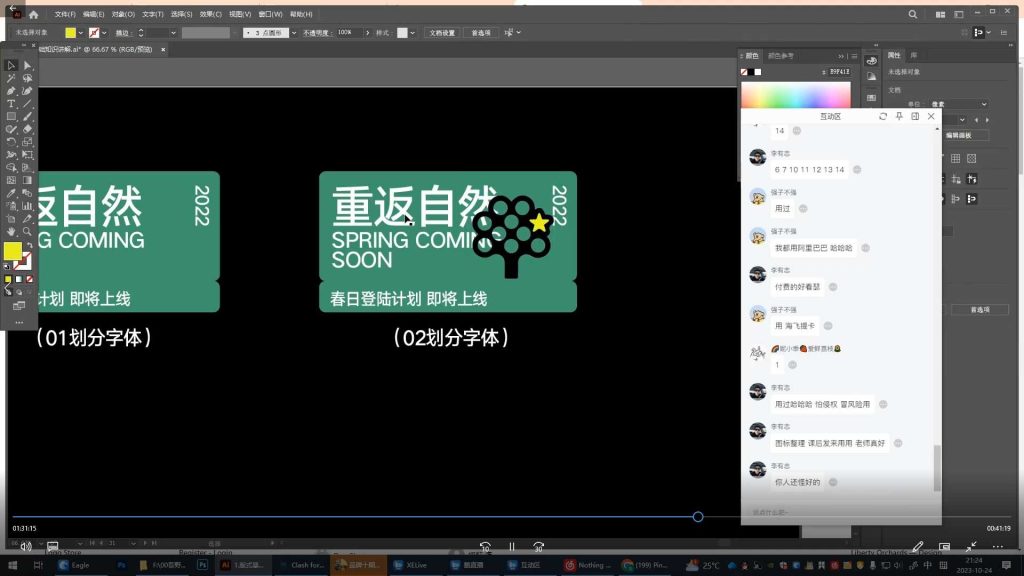
Task: Click the chat panel scrollbar
Action: click(x=937, y=468)
